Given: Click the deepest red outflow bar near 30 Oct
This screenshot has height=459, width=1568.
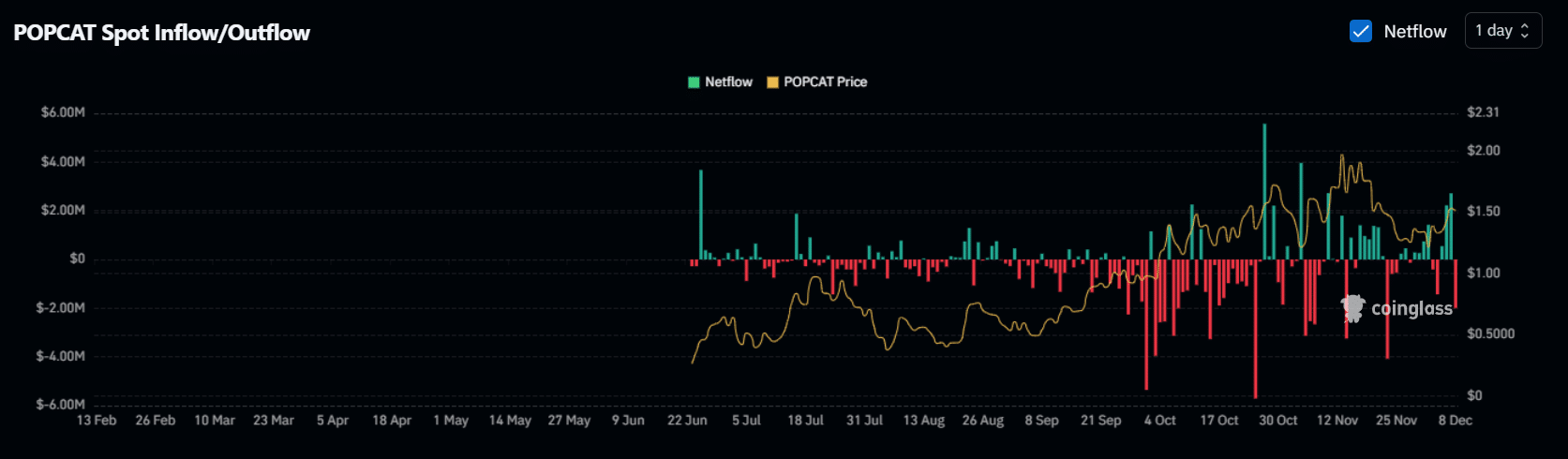Looking at the screenshot, I should (1255, 329).
